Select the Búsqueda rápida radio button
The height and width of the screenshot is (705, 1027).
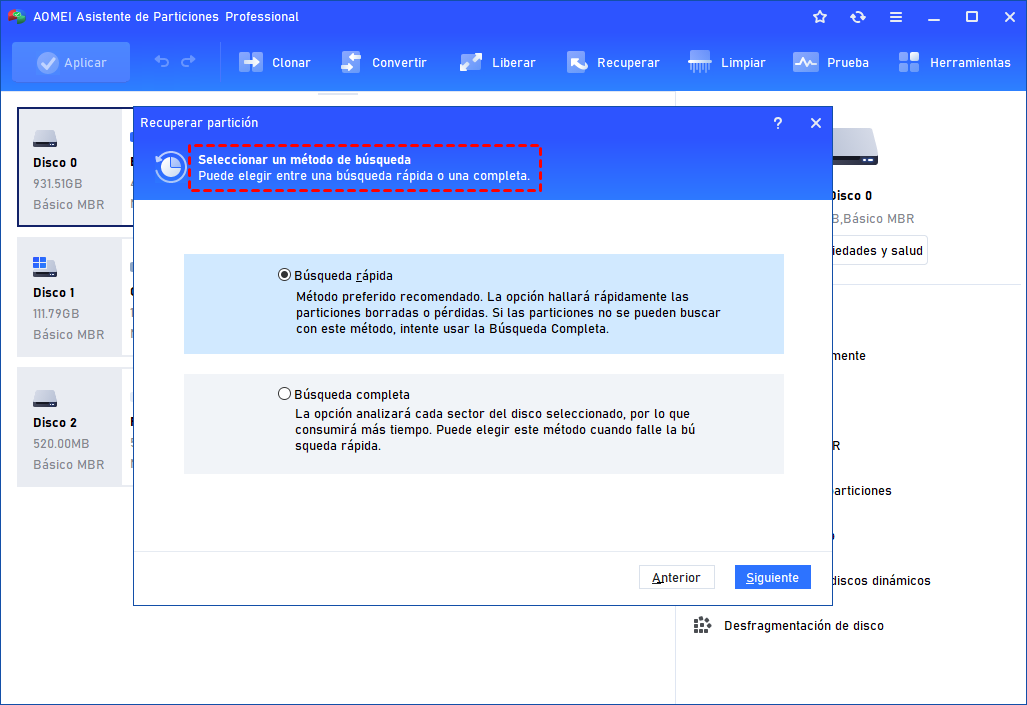point(285,275)
